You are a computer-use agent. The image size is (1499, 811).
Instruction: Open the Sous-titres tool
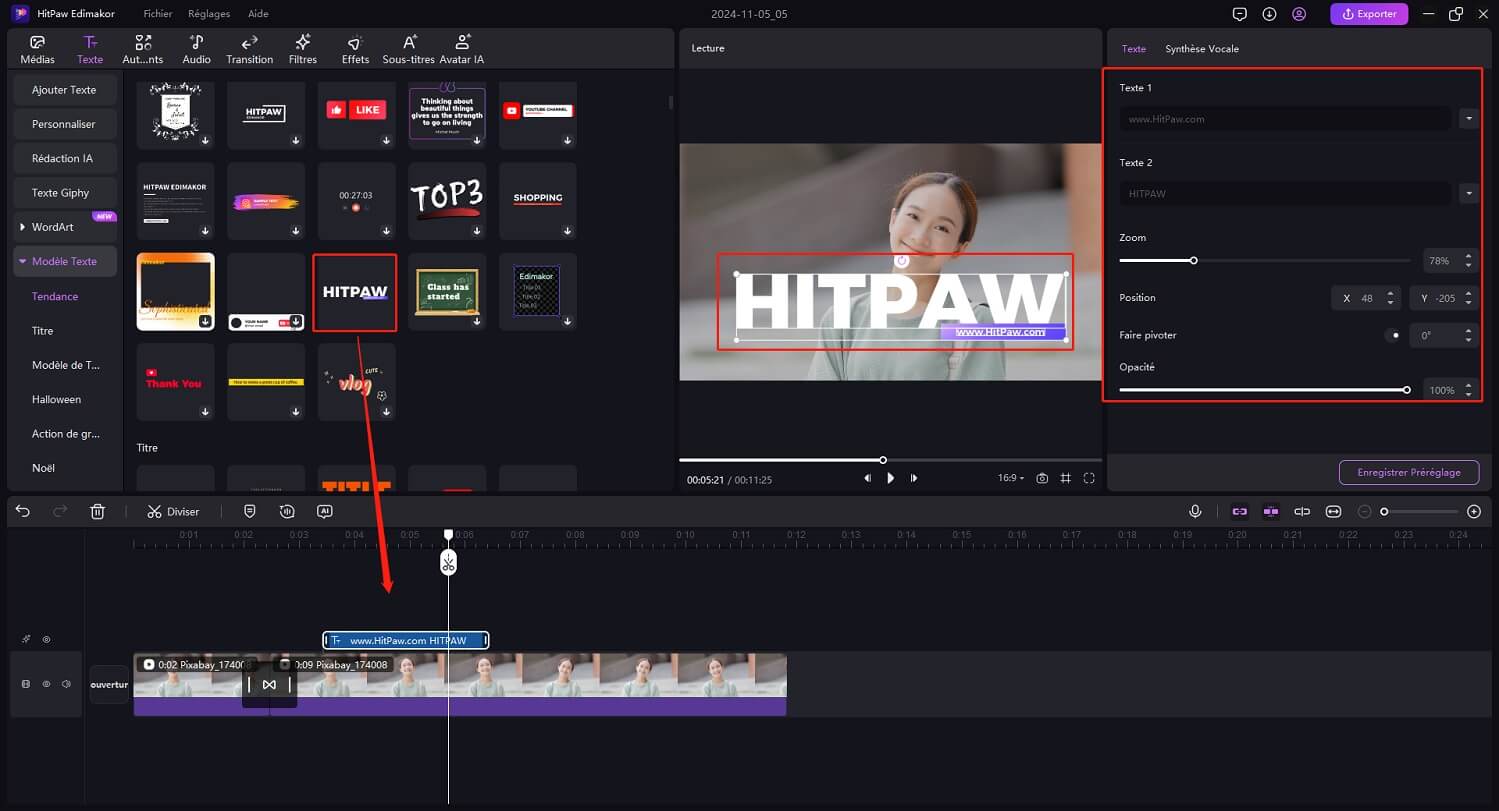[409, 49]
